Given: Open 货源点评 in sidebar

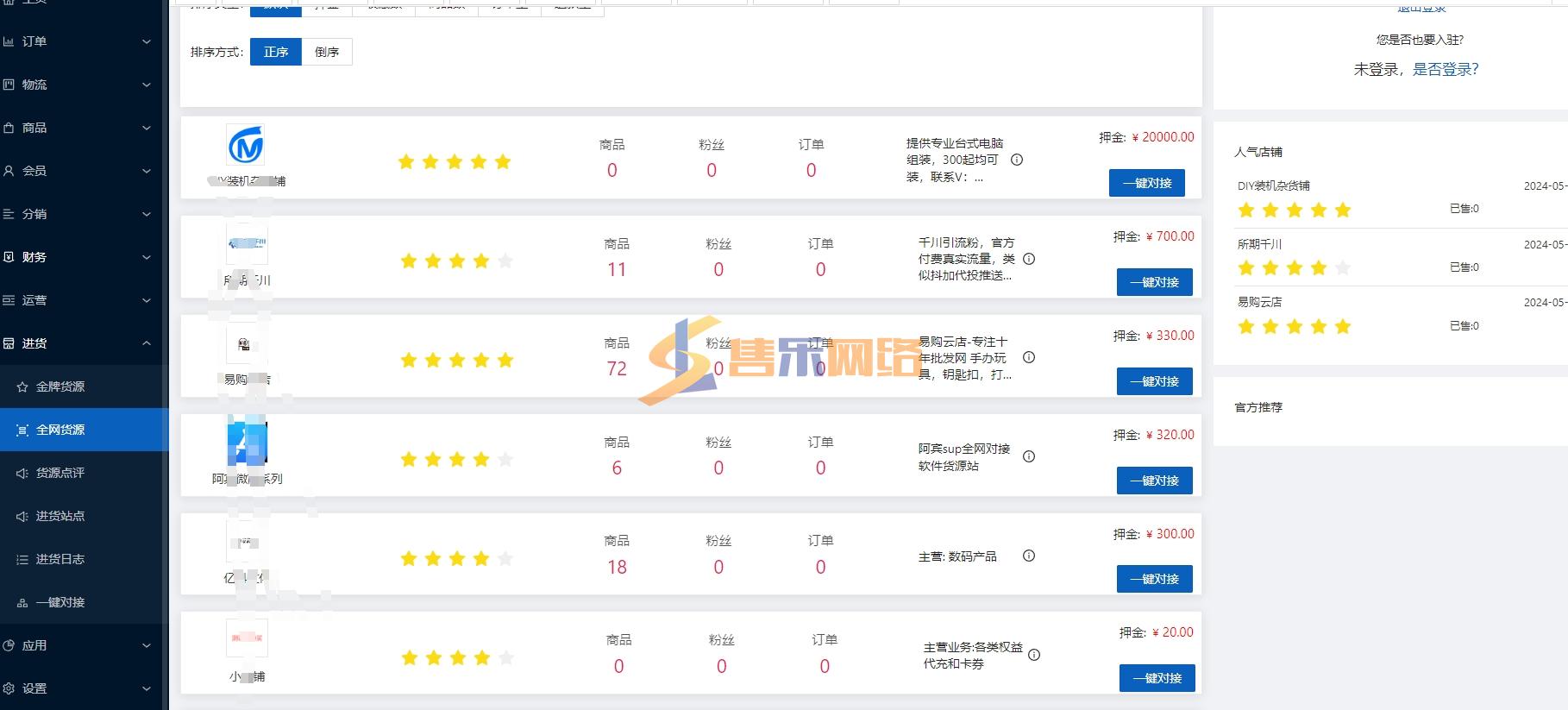Looking at the screenshot, I should 60,473.
